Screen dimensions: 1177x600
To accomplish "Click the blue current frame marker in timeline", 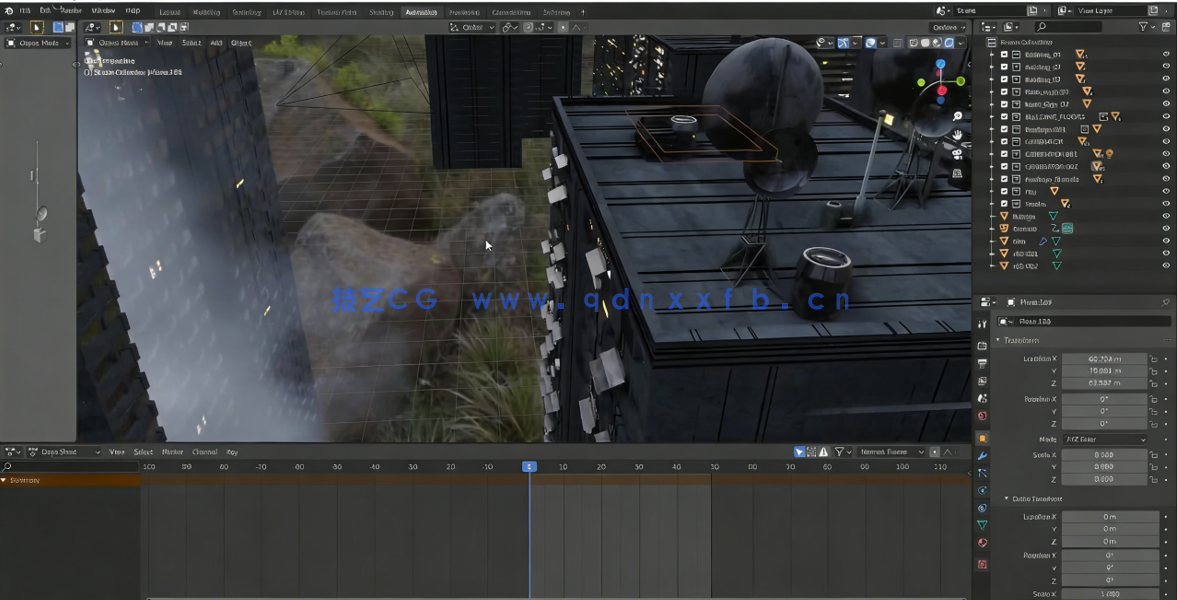I will 529,467.
